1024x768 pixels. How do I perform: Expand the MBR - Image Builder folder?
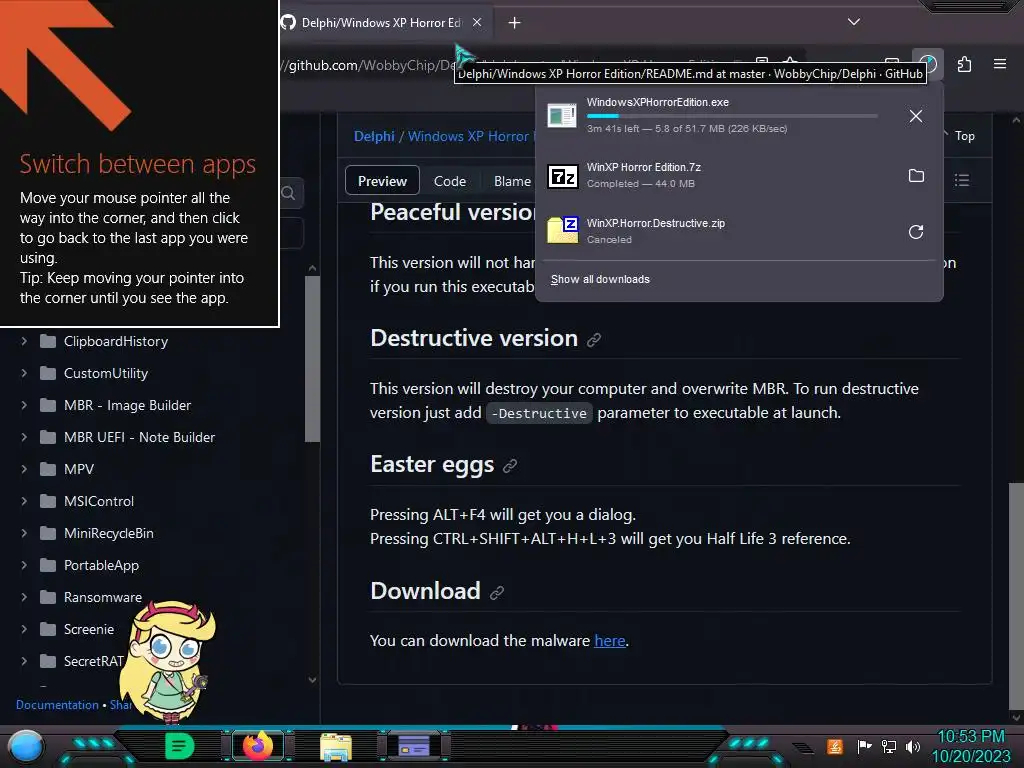coord(24,405)
